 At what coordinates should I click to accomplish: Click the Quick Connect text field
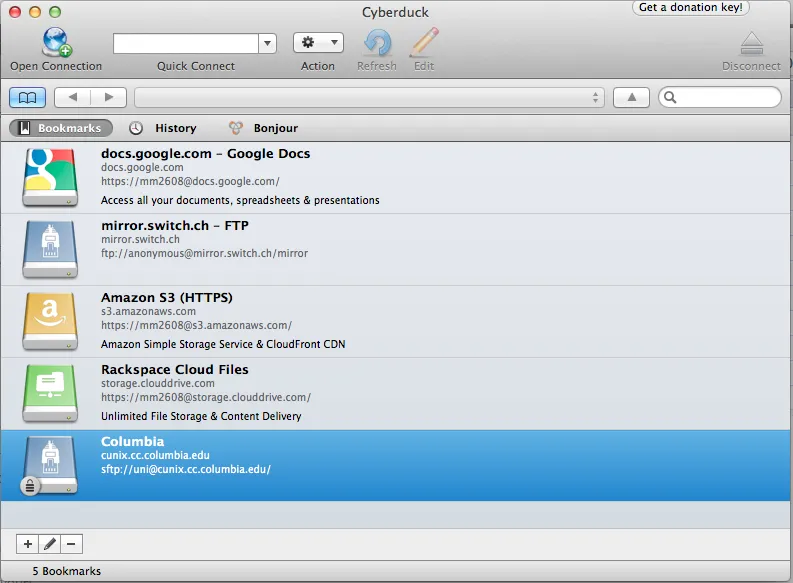click(x=186, y=43)
